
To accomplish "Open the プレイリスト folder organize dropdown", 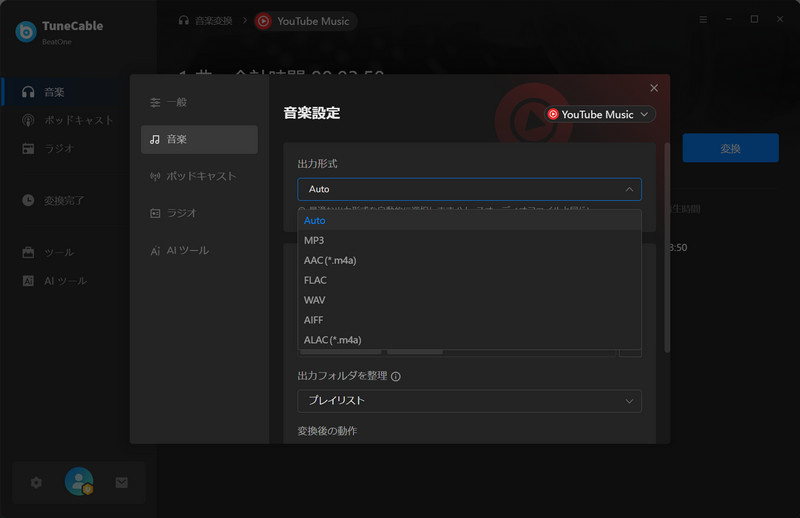I will (x=469, y=401).
